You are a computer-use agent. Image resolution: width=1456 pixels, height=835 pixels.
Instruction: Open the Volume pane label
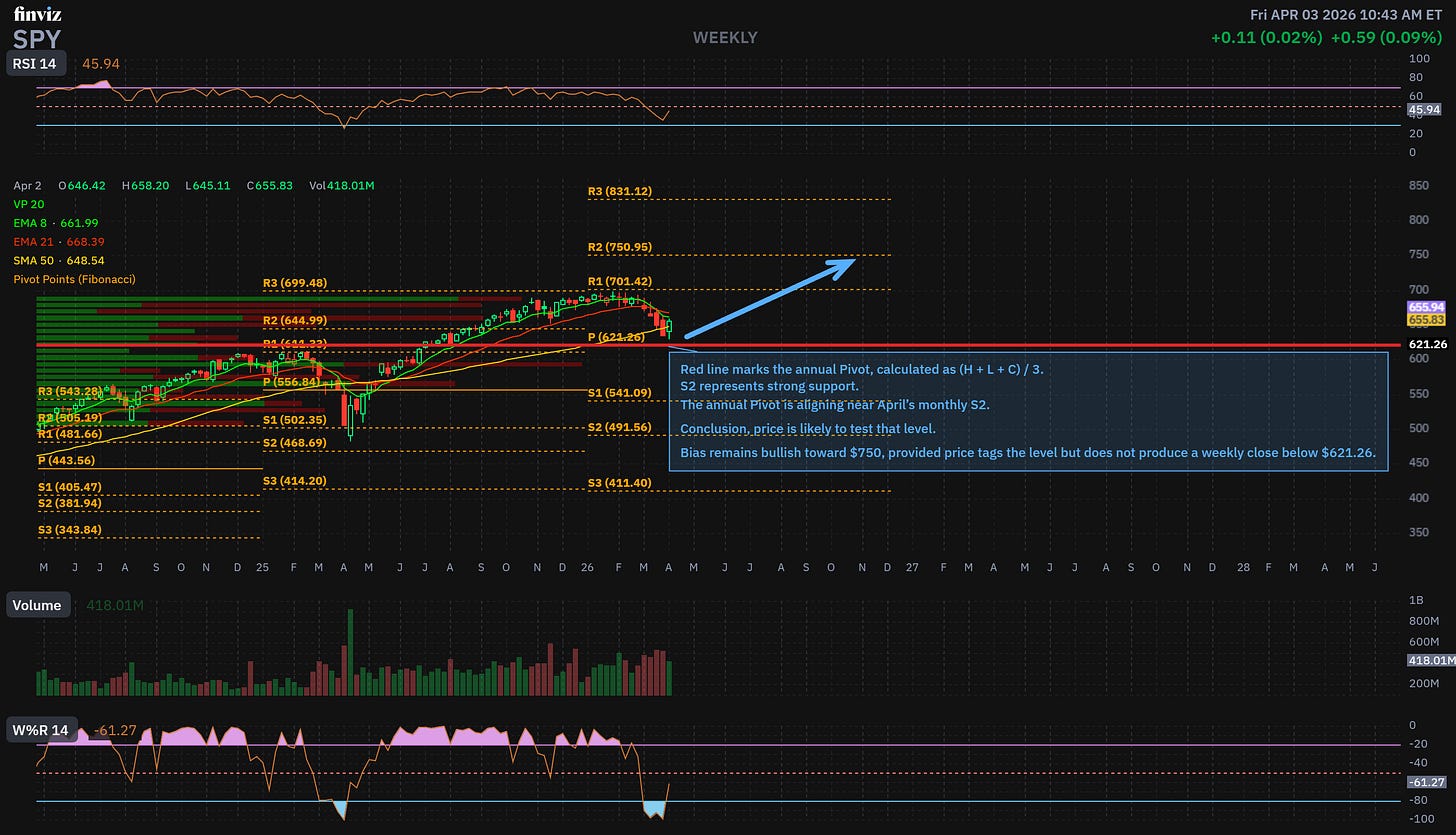tap(38, 605)
